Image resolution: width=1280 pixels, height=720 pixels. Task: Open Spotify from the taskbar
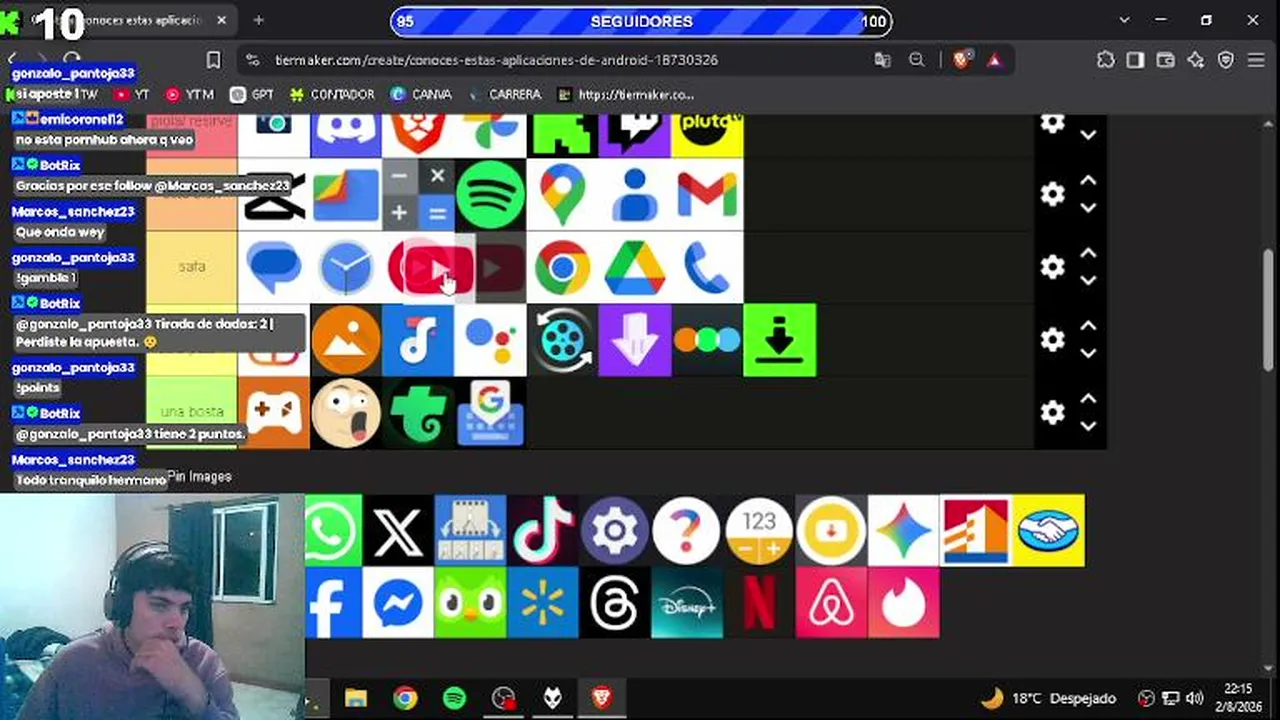[454, 698]
